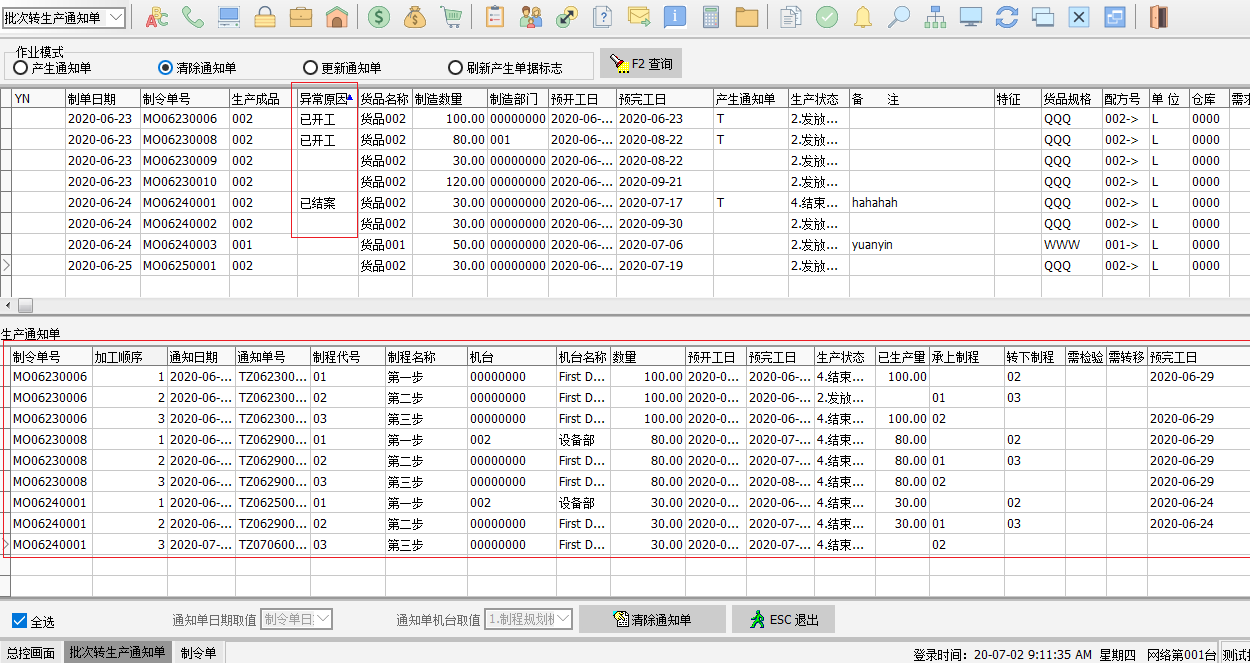This screenshot has width=1250, height=663.
Task: Click the shopping cart toolbar icon
Action: (x=451, y=17)
